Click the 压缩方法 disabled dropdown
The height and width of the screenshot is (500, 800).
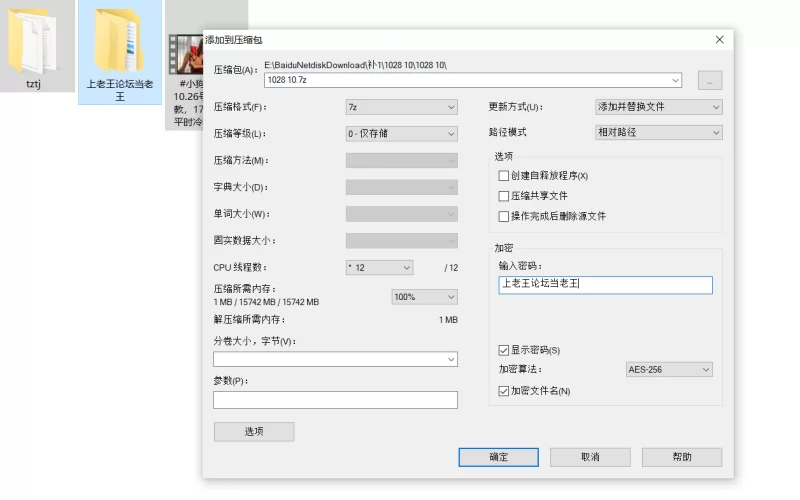(402, 161)
